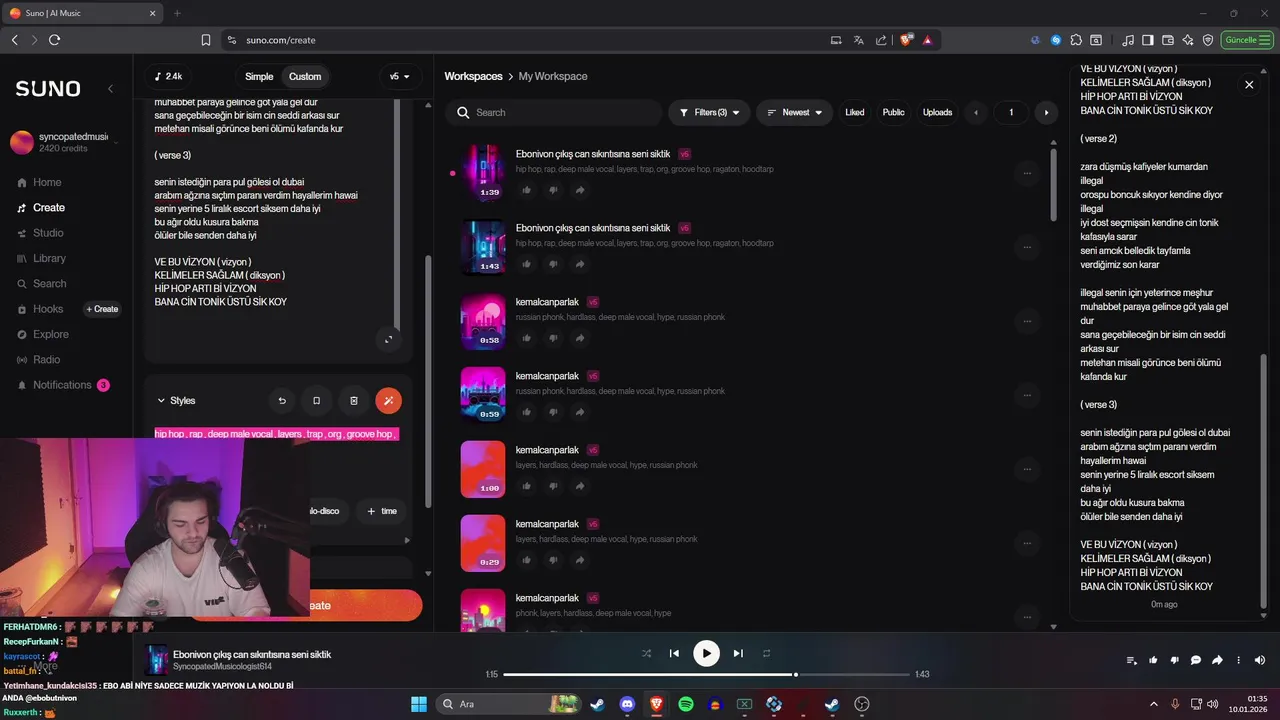This screenshot has width=1280, height=720.
Task: Open the Search item in the sidebar
Action: 42,284
